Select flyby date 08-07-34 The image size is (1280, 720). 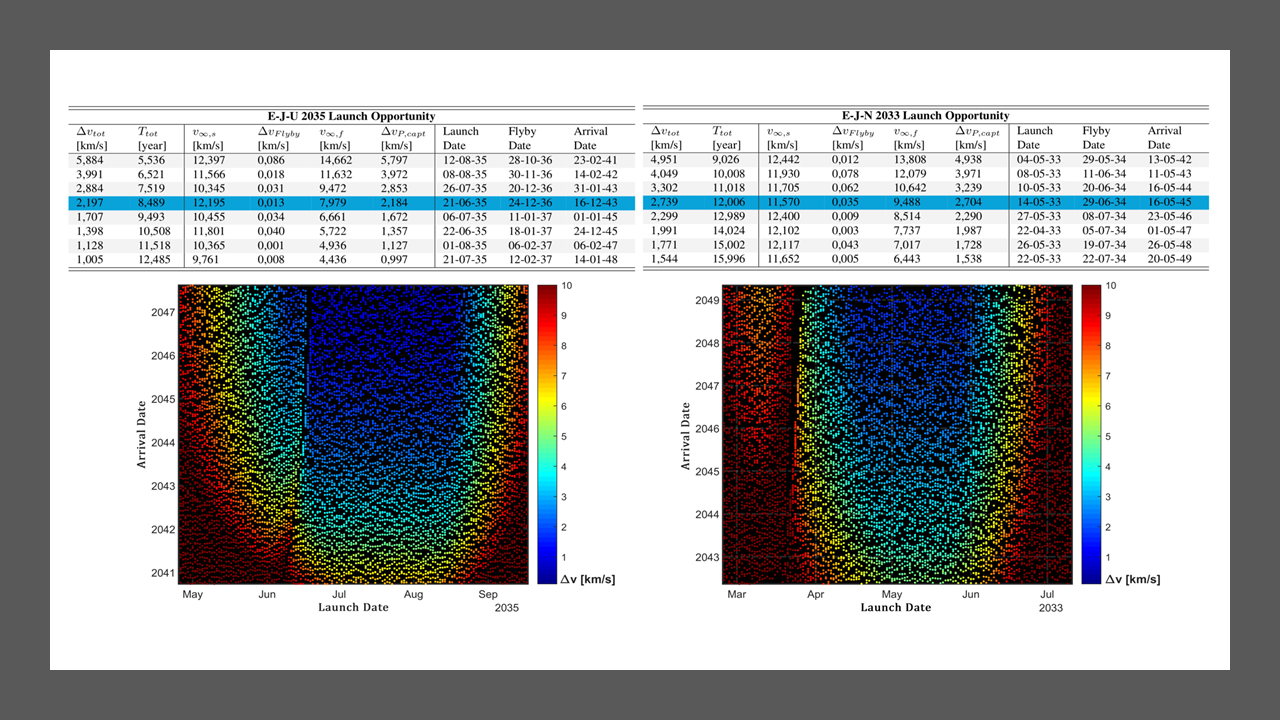pyautogui.click(x=1106, y=216)
